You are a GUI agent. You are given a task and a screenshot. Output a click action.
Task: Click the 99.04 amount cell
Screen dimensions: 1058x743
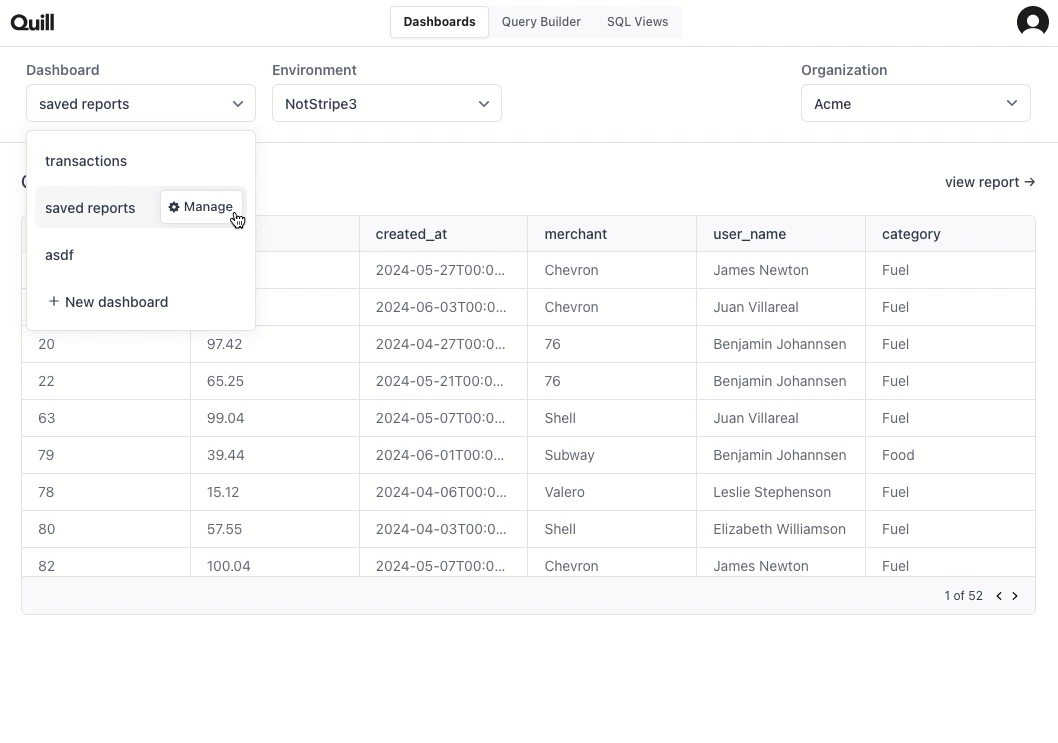(x=275, y=418)
